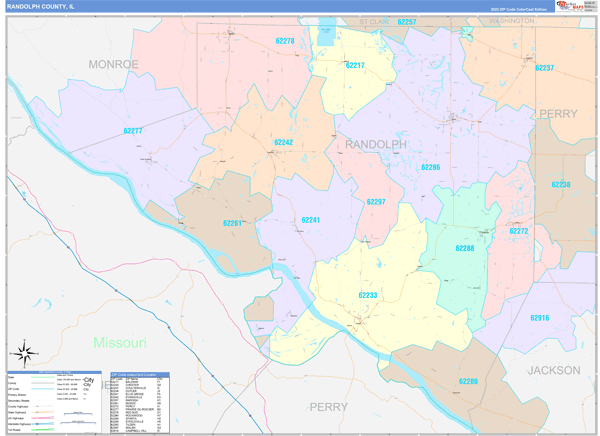Click the Missouri state label
600x436 pixels.
pyautogui.click(x=120, y=342)
